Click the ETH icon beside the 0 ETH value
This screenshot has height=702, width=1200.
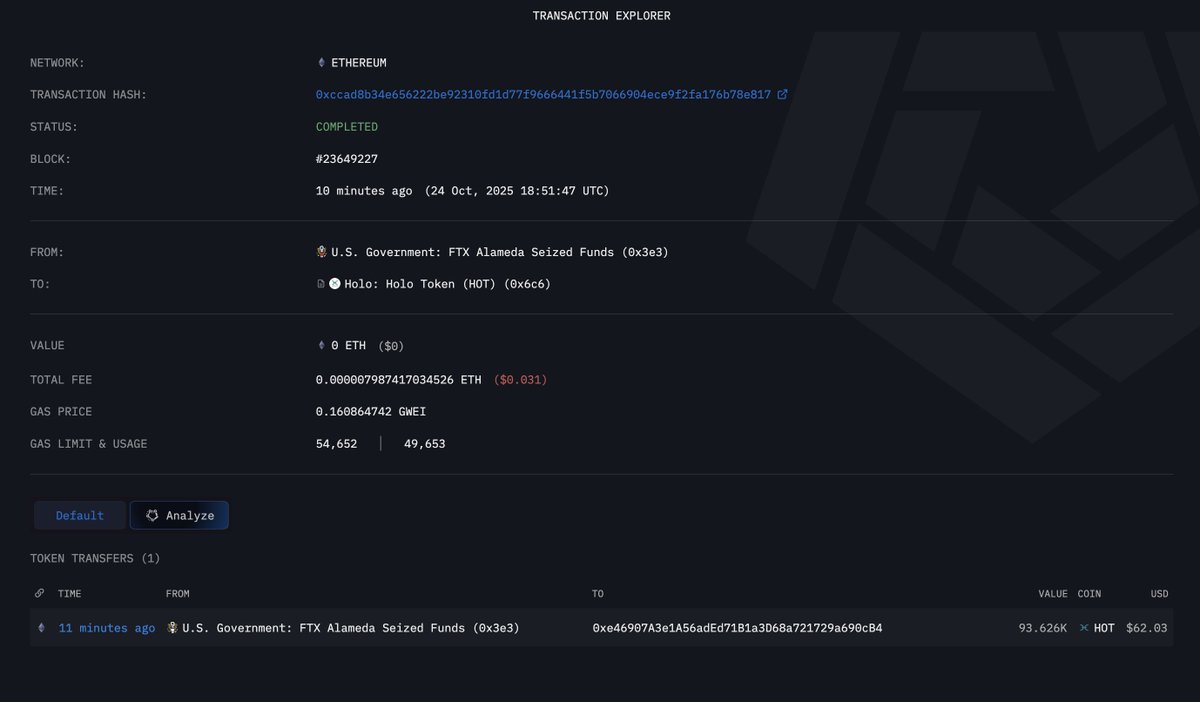pyautogui.click(x=321, y=346)
